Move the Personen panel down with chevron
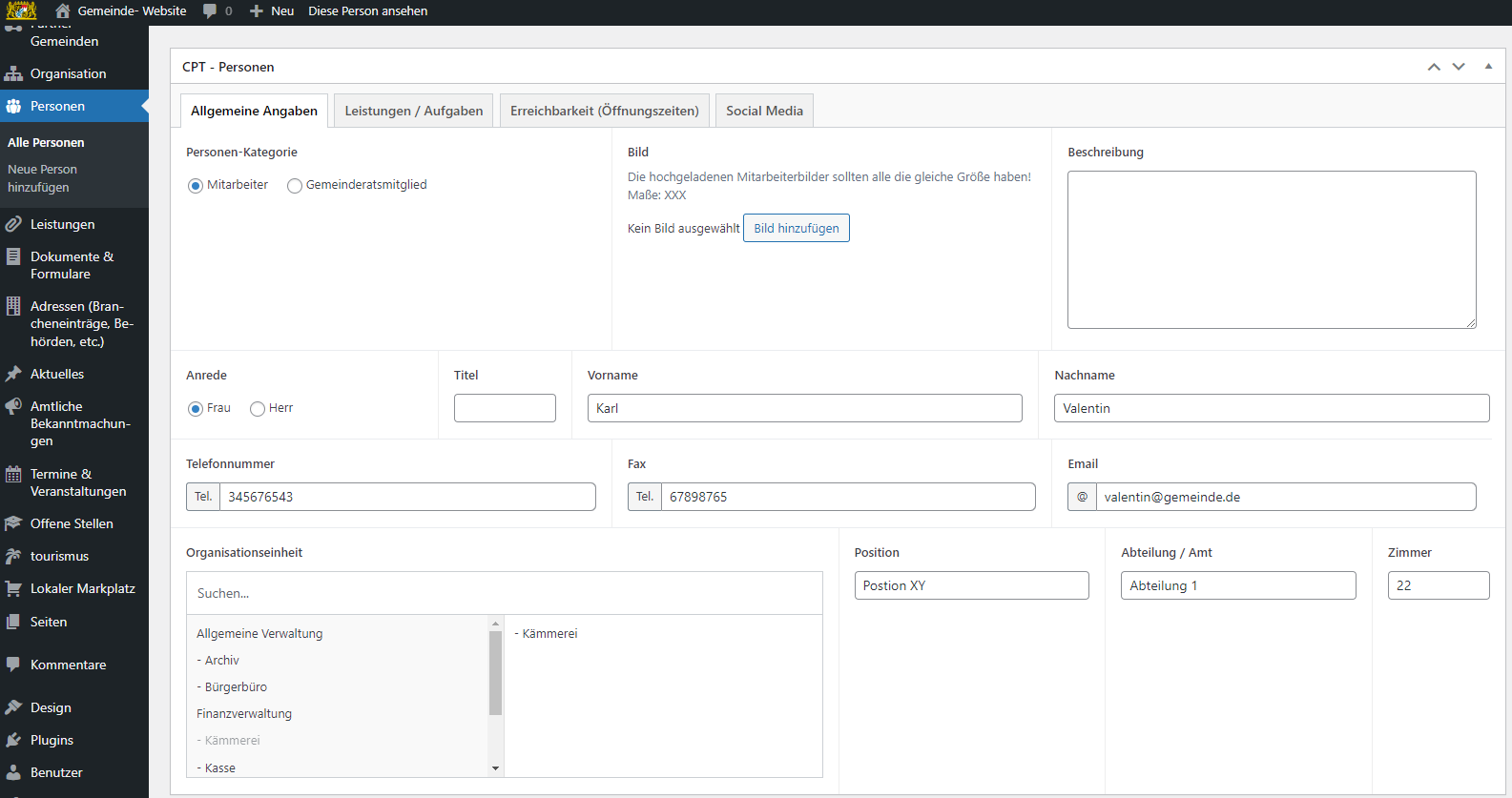The height and width of the screenshot is (798, 1512). [x=1459, y=67]
